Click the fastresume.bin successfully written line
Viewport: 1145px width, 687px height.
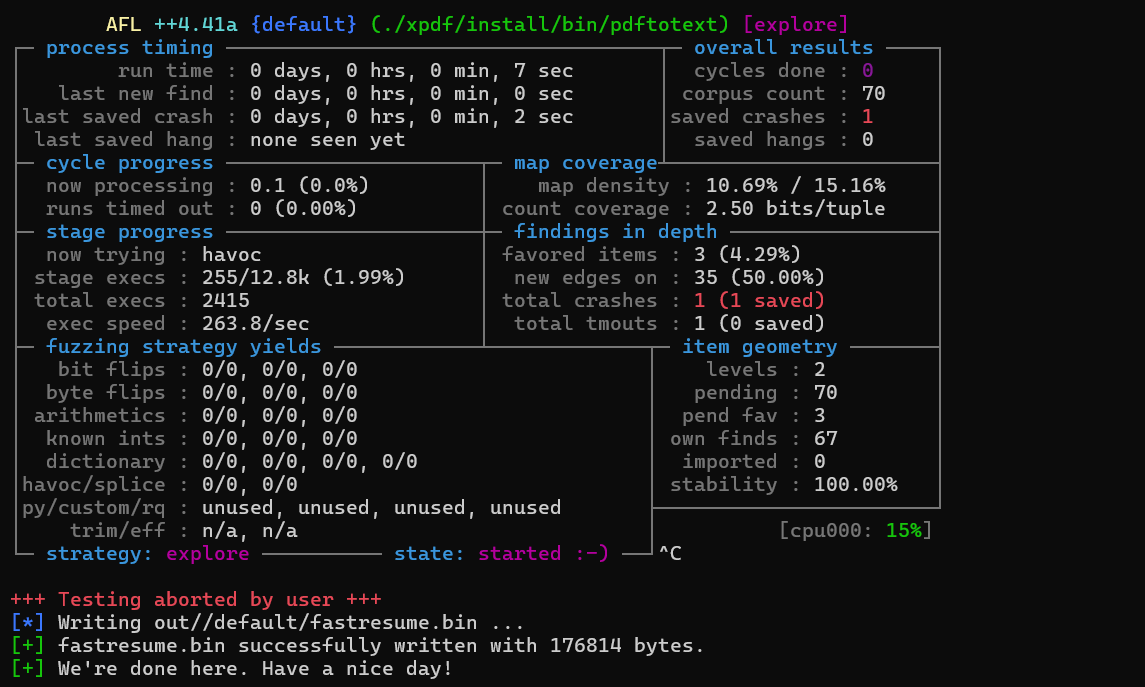coord(380,646)
